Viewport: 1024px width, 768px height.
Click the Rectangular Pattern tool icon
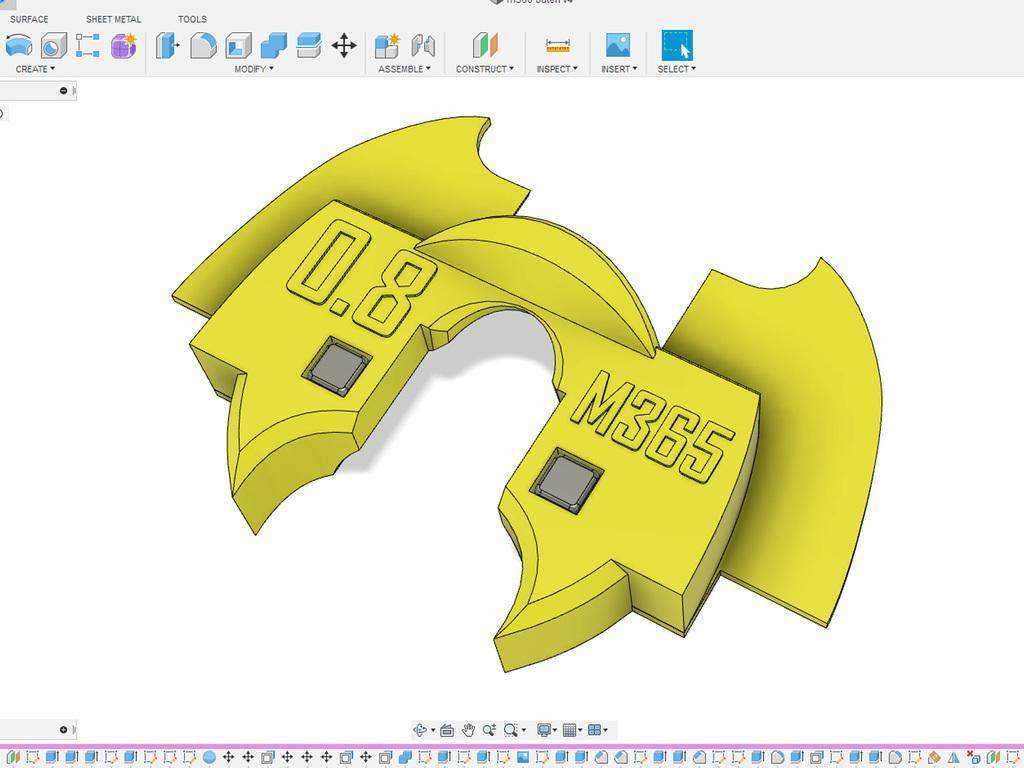(x=88, y=46)
